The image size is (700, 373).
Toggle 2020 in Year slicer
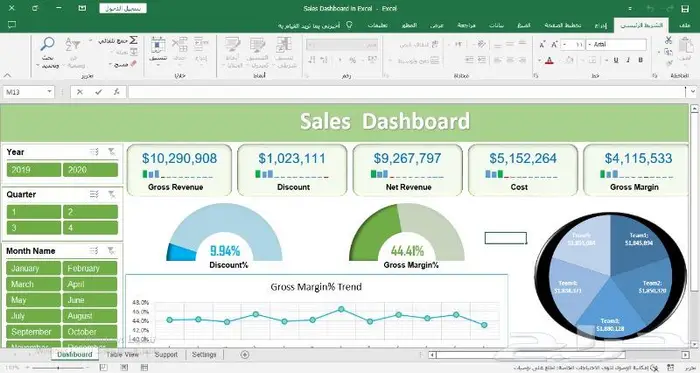90,170
